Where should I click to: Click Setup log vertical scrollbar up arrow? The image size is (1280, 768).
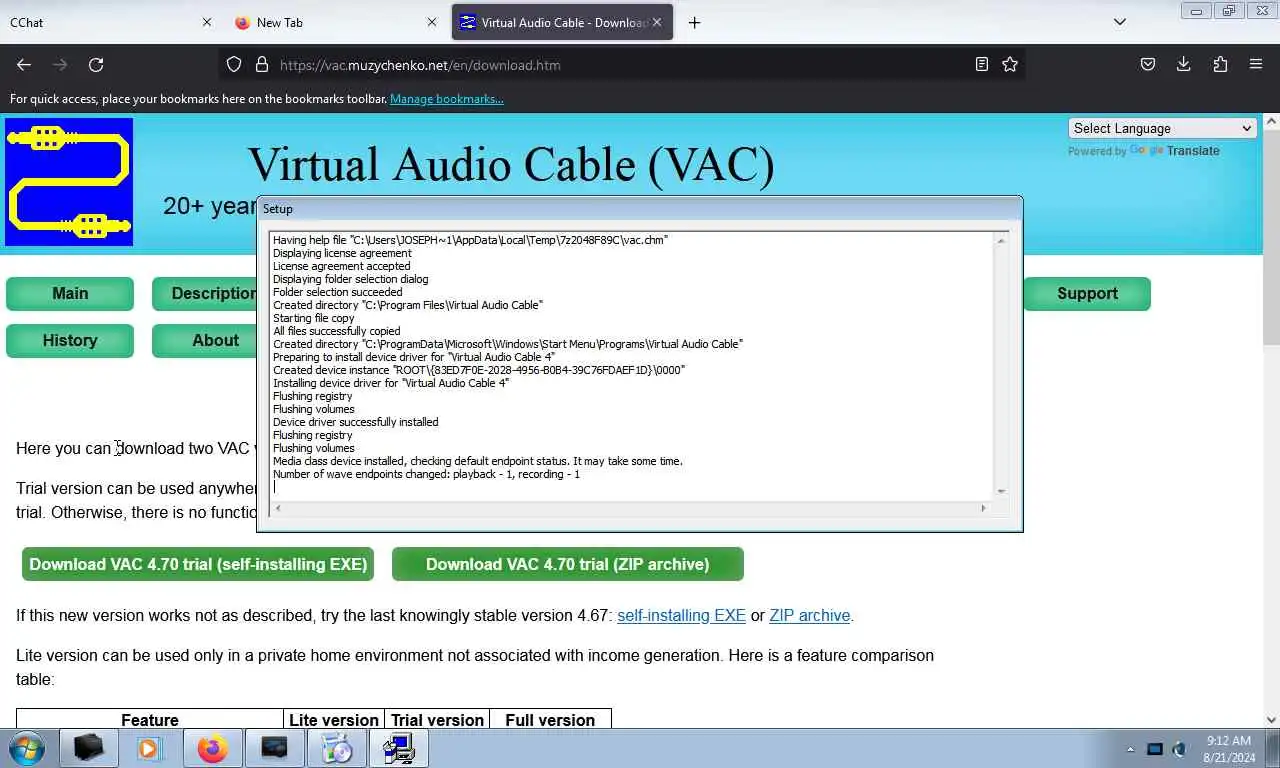tap(1001, 240)
